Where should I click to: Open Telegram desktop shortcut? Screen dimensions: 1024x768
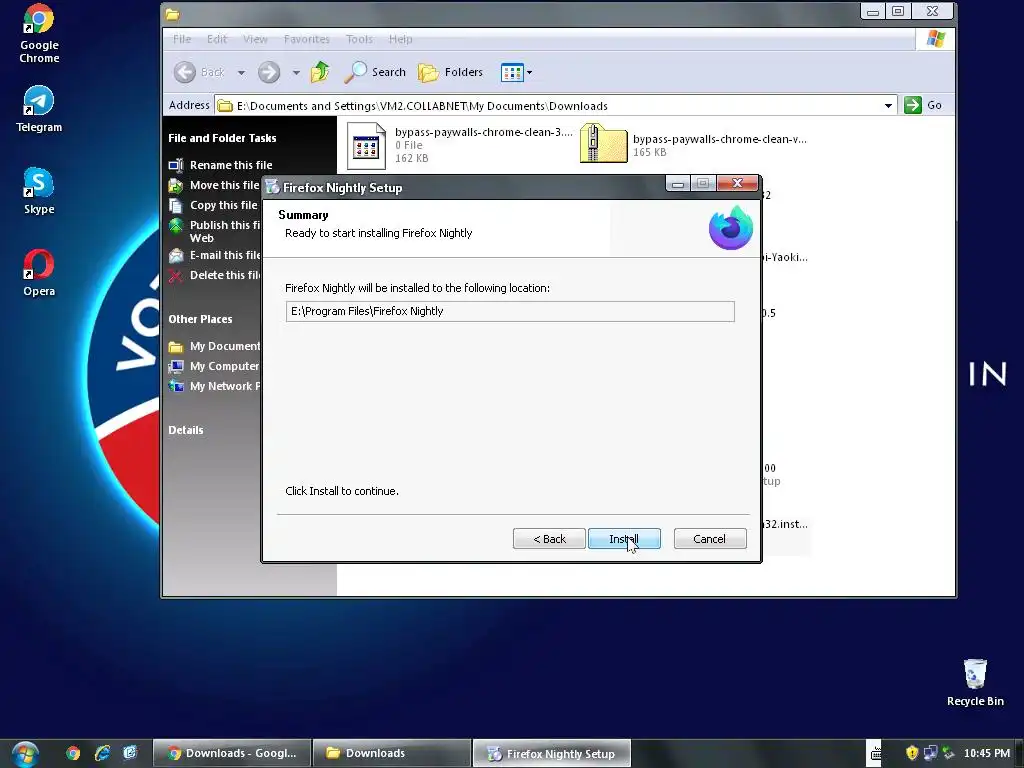tap(39, 109)
